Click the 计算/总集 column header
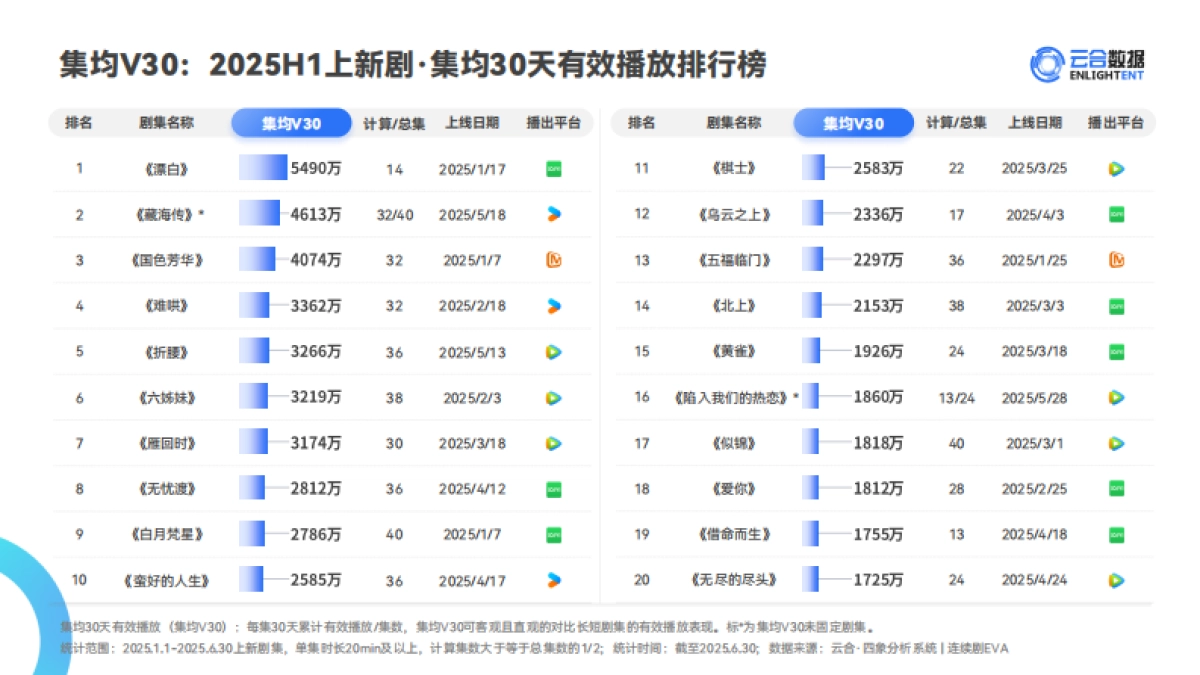This screenshot has height=675, width=1200. pos(393,122)
